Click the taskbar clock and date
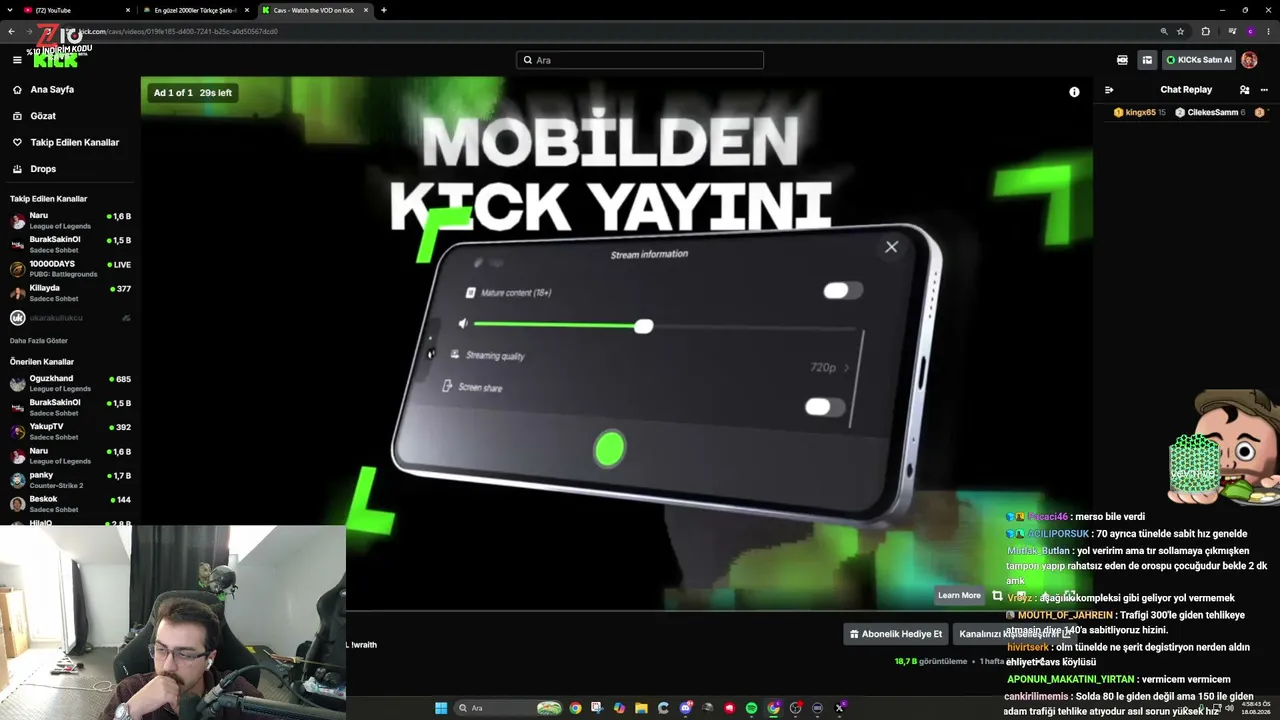 pyautogui.click(x=1255, y=708)
